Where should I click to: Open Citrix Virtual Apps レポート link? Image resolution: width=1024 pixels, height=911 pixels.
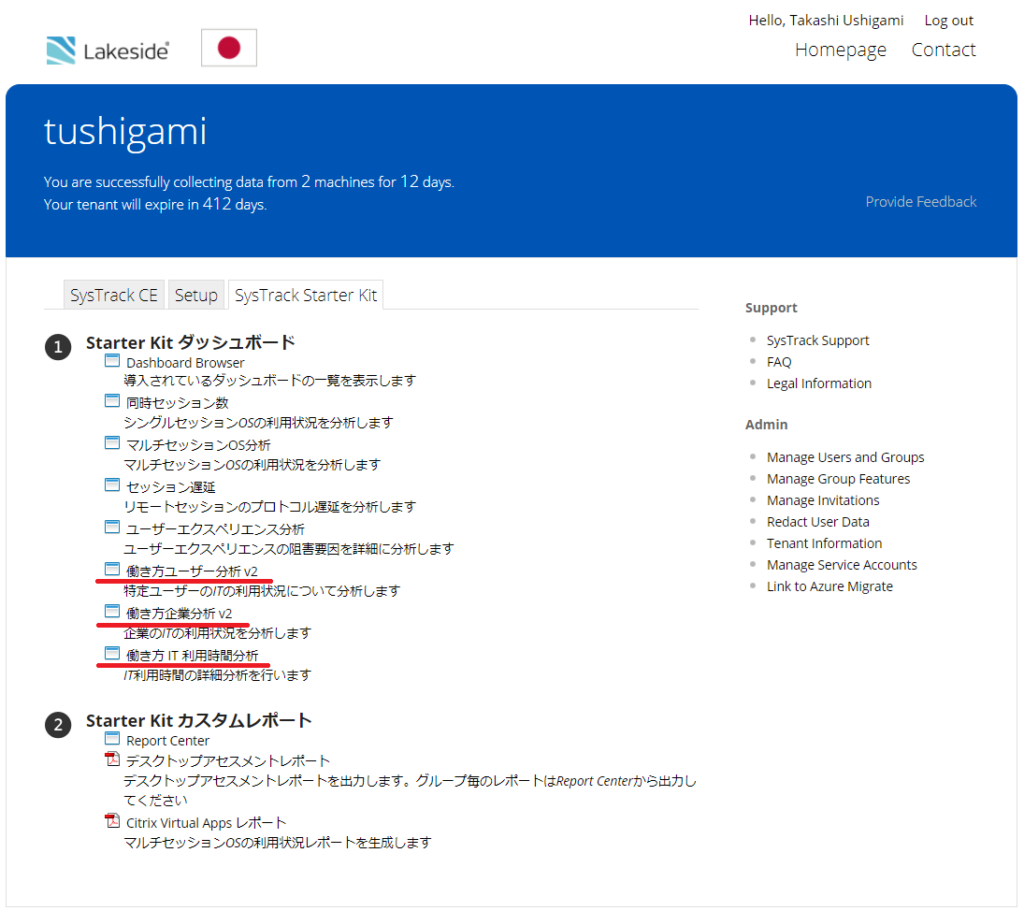pos(206,823)
